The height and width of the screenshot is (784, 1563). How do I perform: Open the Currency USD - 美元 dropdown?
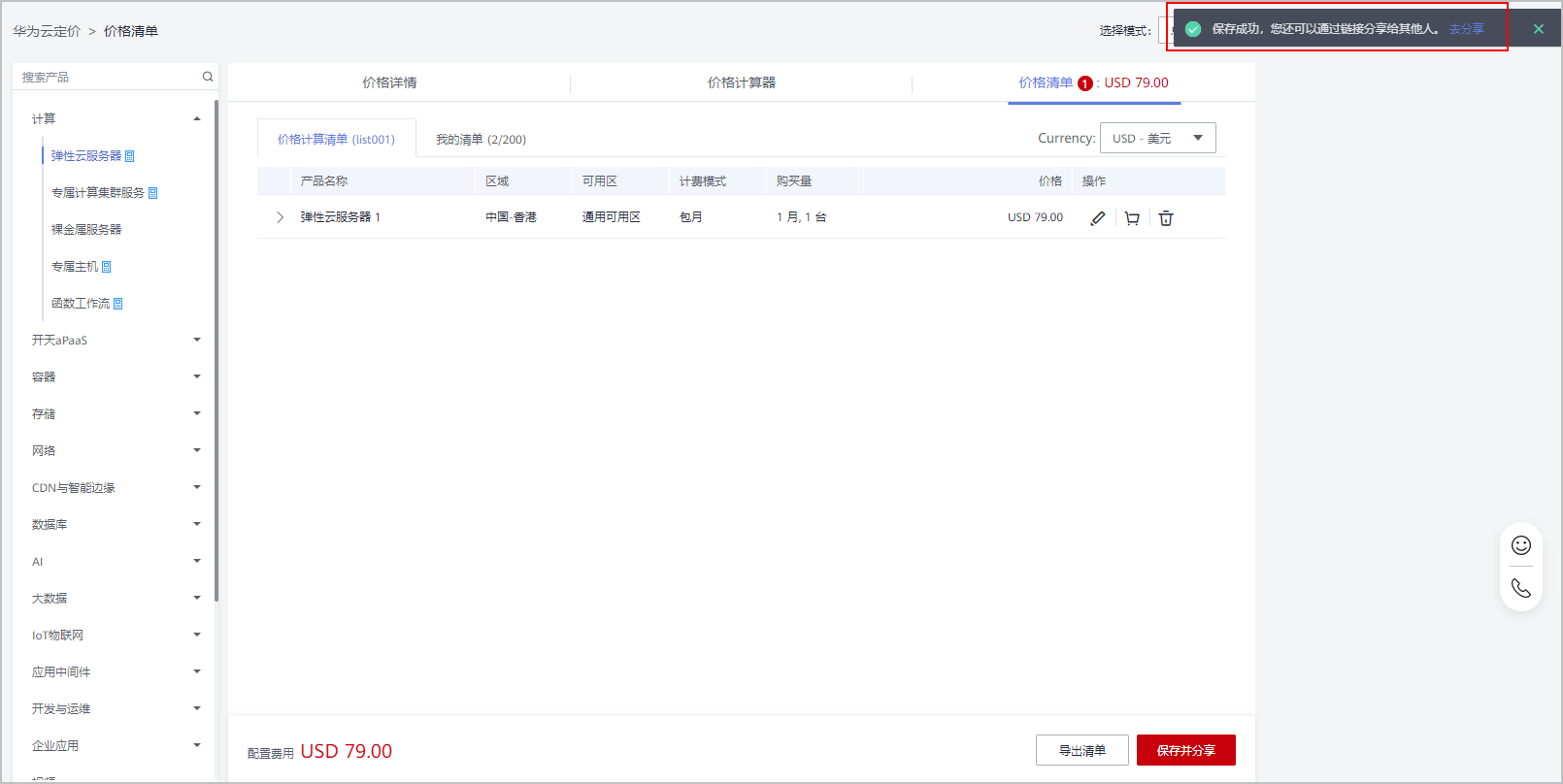1157,138
